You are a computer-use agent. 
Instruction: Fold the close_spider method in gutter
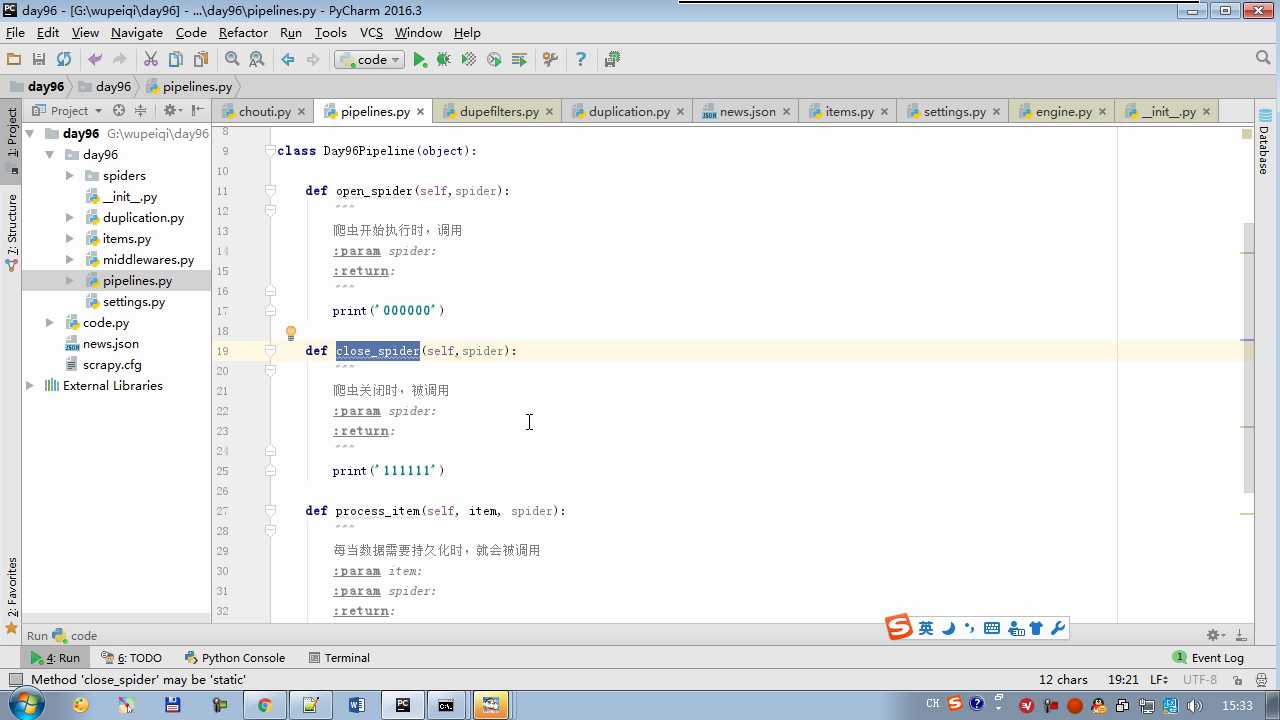[x=270, y=351]
